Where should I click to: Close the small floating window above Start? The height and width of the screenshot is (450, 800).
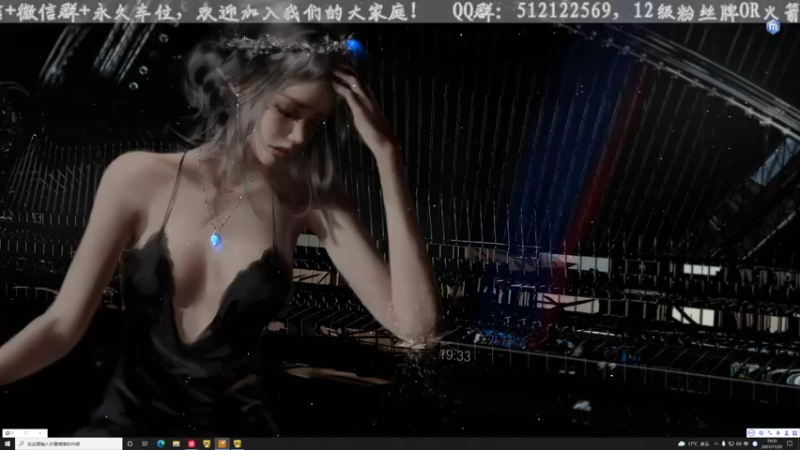coord(40,433)
